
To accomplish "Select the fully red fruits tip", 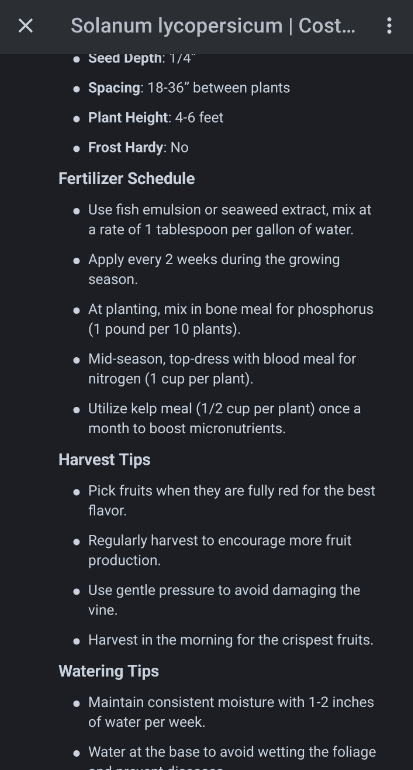I will coord(232,500).
